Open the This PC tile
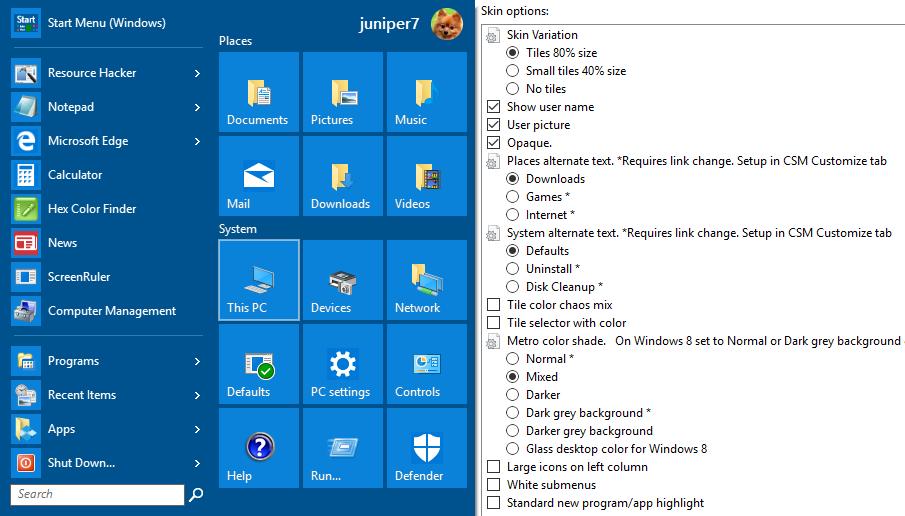Viewport: 905px width, 516px height. pos(259,280)
